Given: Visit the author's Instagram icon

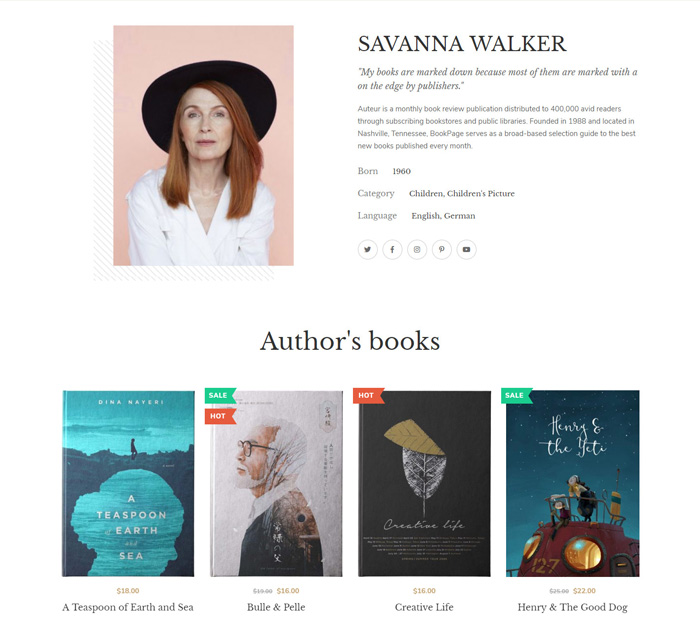Looking at the screenshot, I should tap(417, 250).
